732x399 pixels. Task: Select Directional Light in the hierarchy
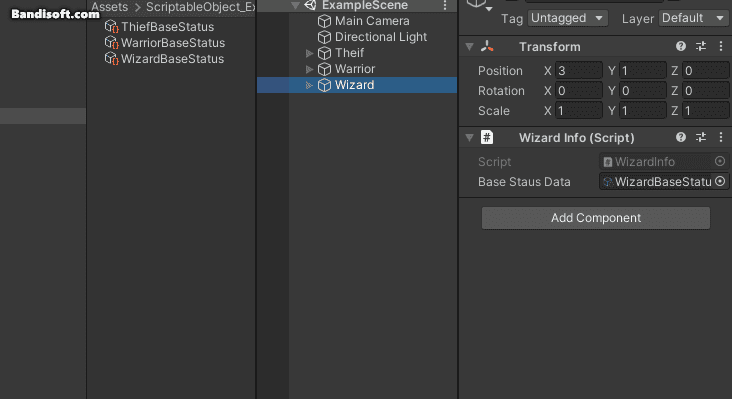(x=380, y=37)
